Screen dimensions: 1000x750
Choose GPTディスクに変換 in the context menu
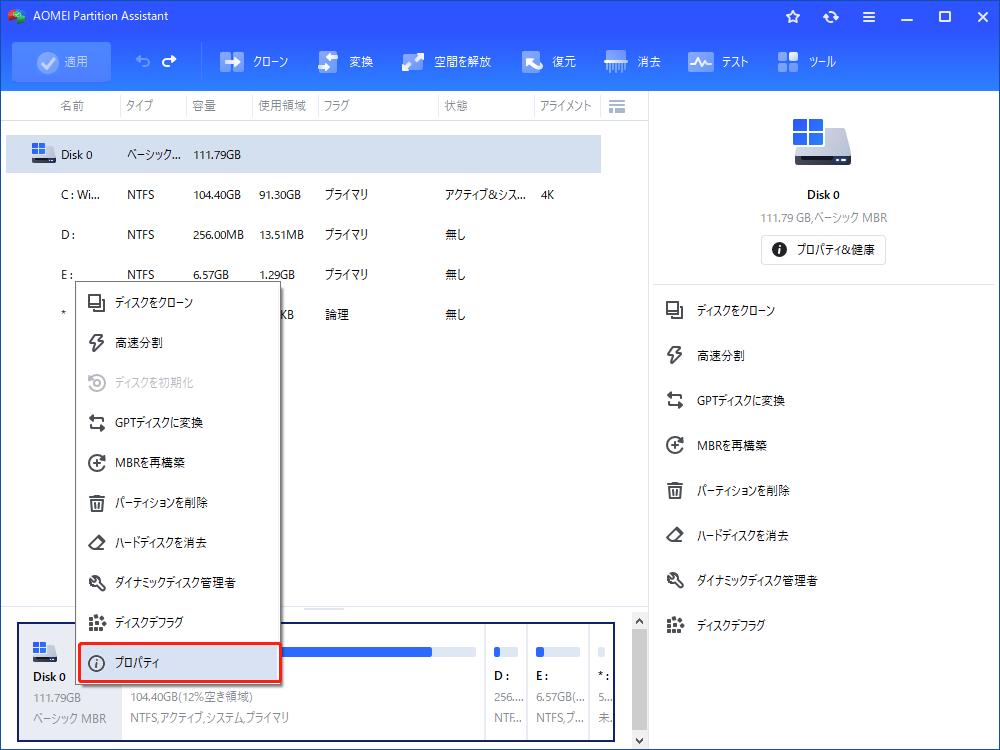tap(179, 423)
